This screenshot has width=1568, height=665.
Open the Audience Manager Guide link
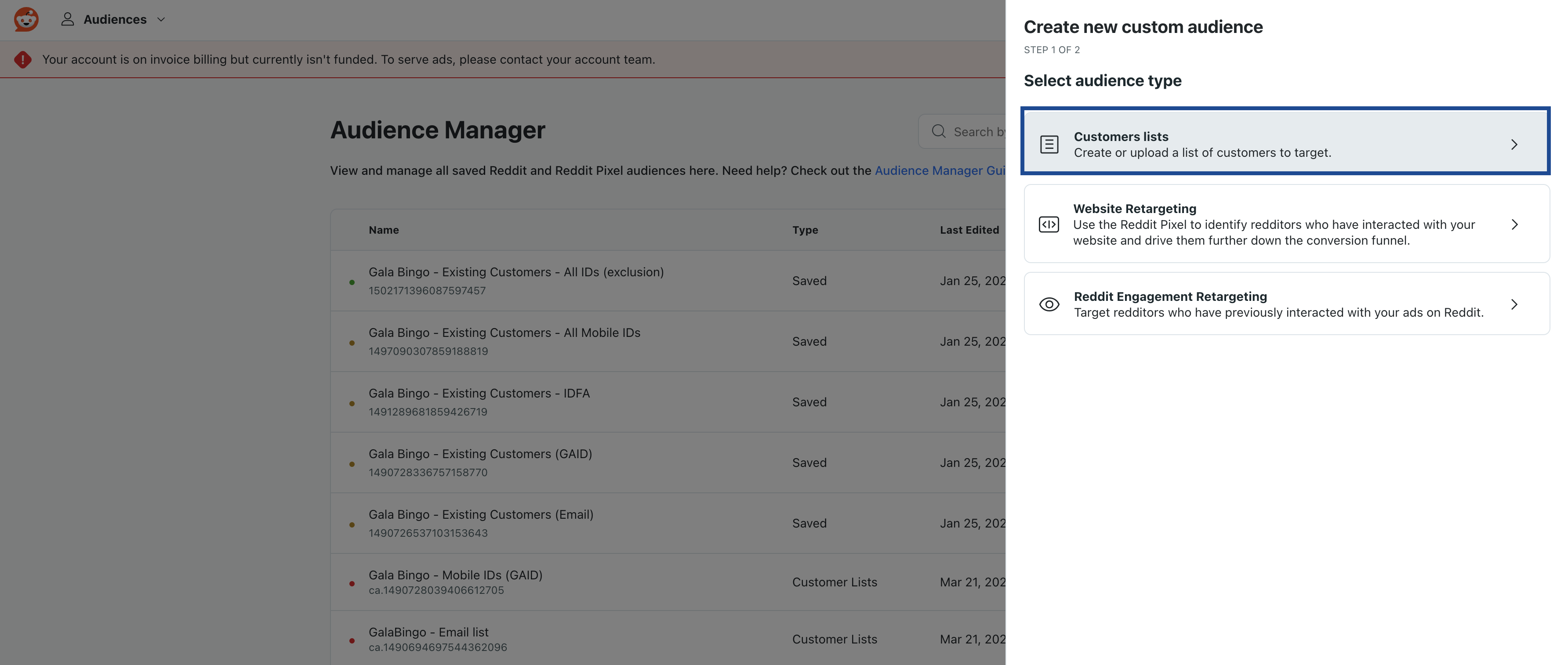point(939,171)
